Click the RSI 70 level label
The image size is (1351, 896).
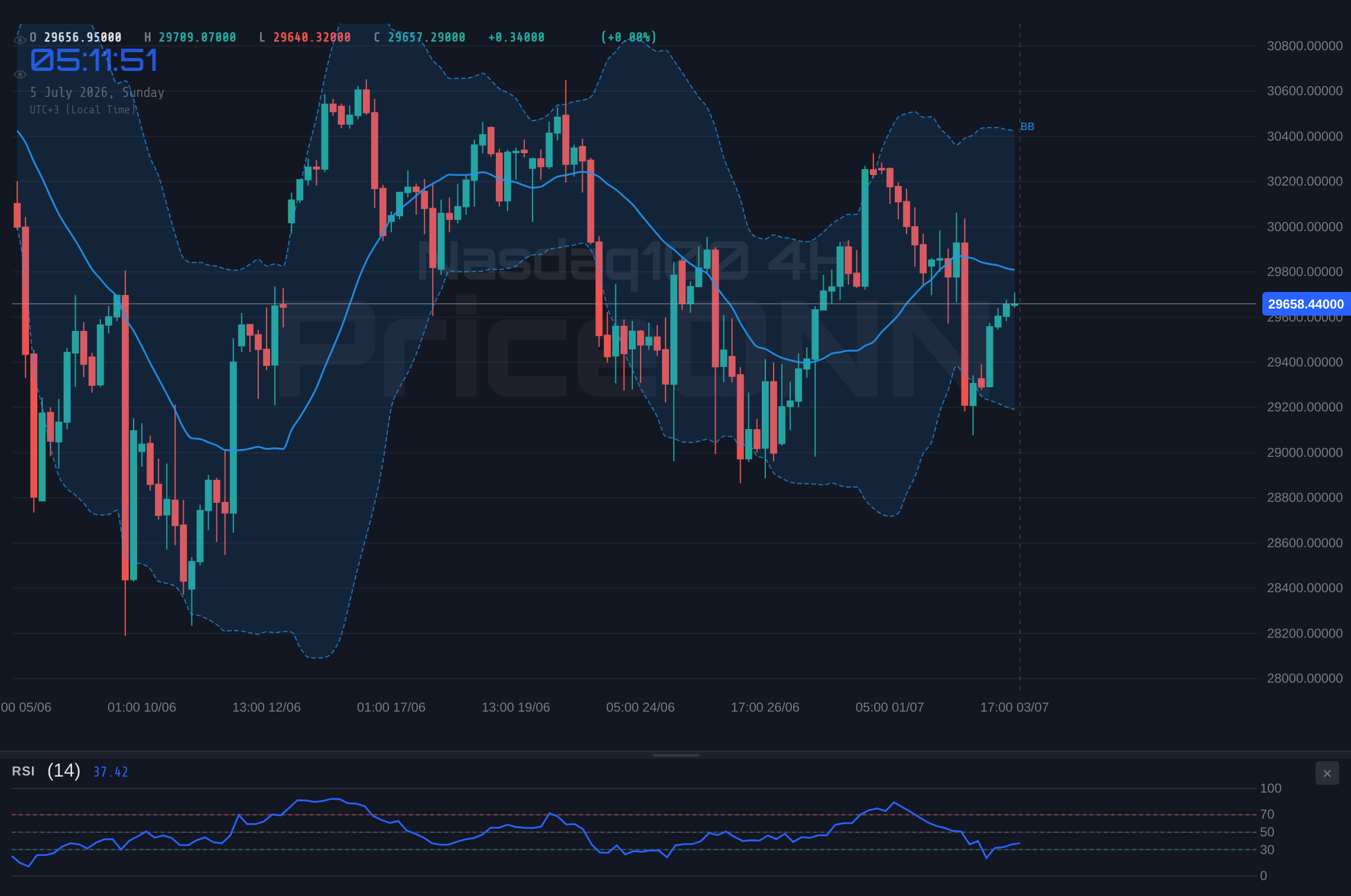[x=1267, y=814]
